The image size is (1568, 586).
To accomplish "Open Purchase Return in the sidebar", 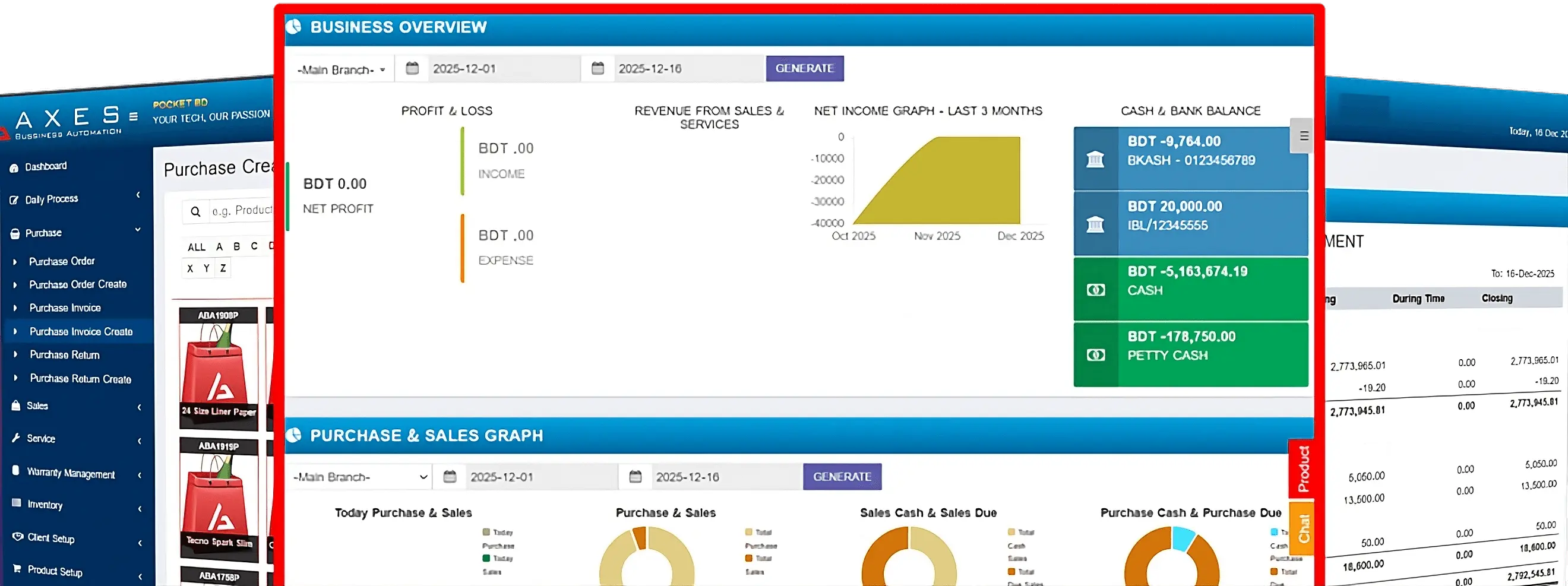I will coord(65,355).
